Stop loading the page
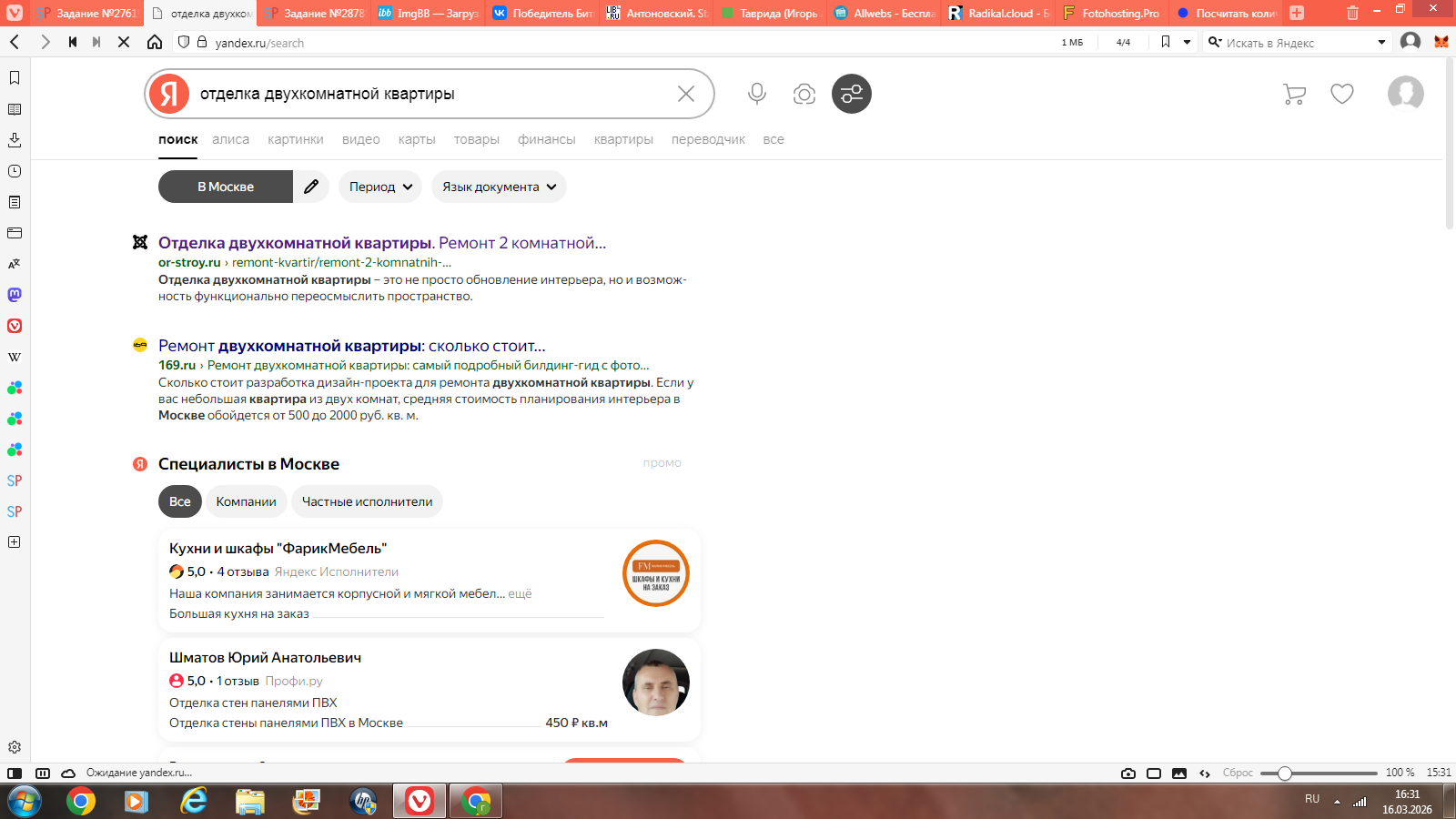 point(124,42)
